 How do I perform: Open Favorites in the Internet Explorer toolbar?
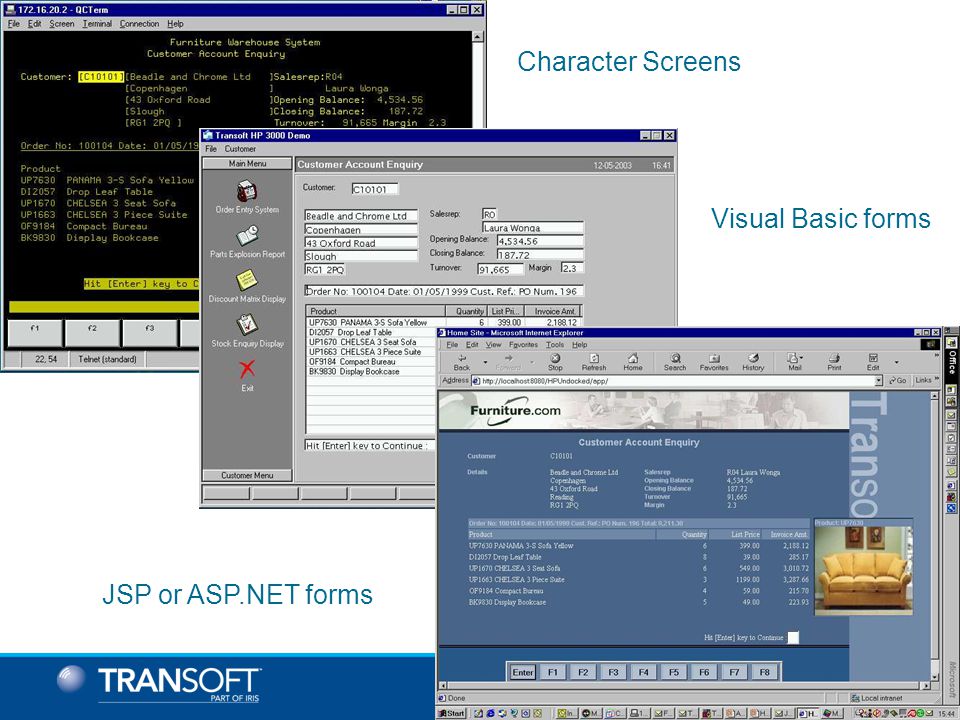tap(714, 362)
